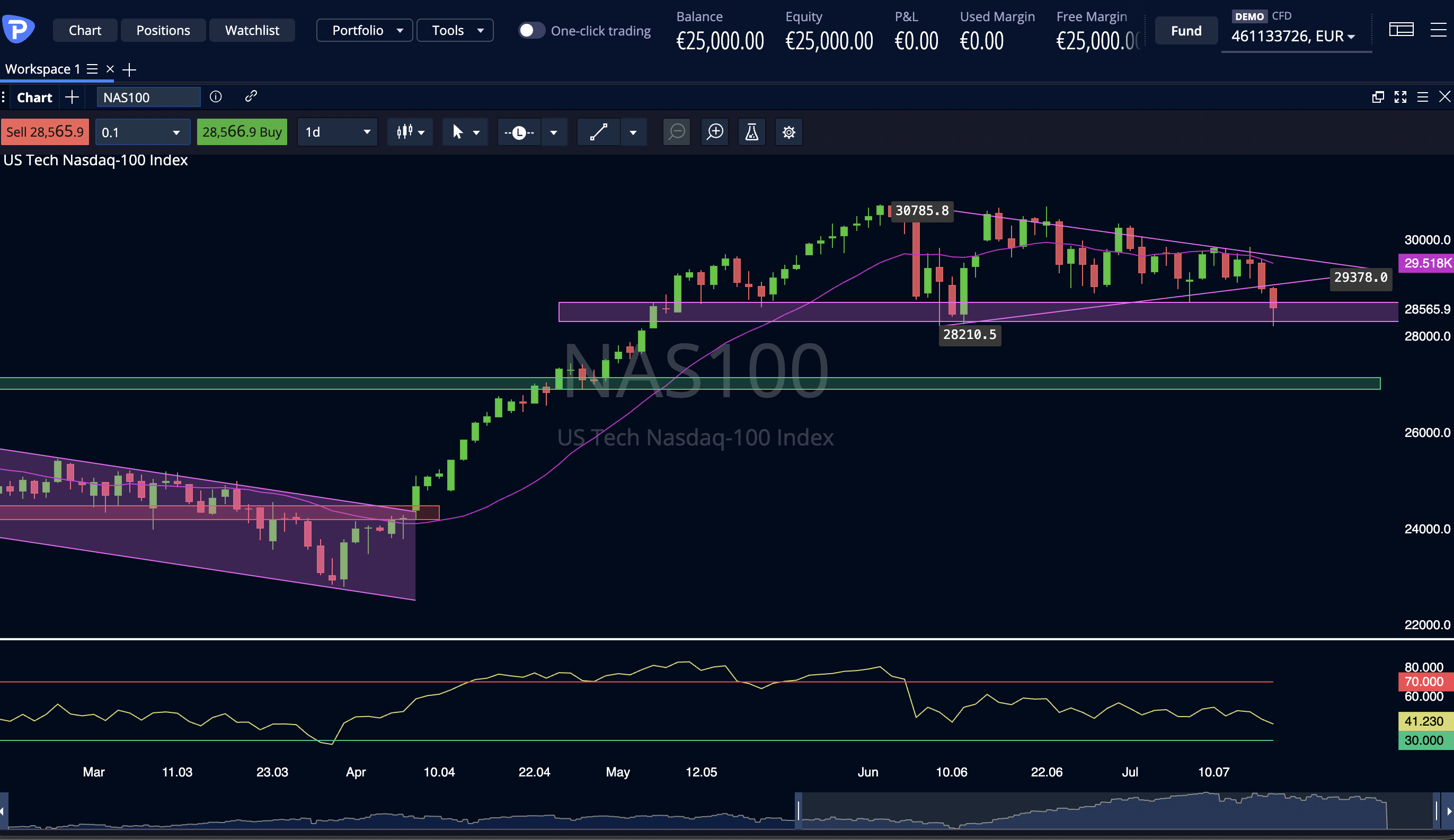Click navigator right range handle
The width and height of the screenshot is (1454, 840).
click(1437, 810)
